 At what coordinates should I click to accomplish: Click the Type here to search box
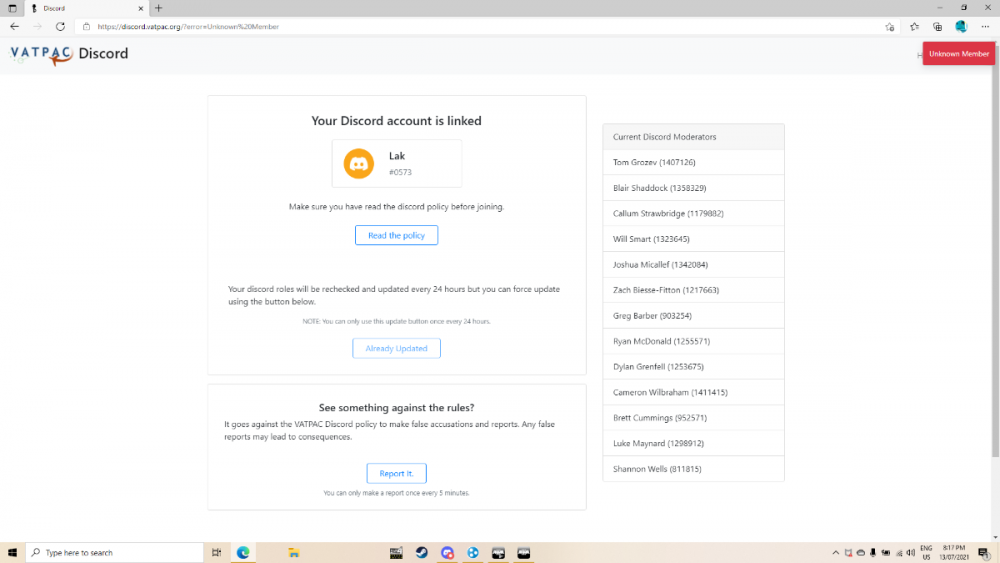[115, 553]
